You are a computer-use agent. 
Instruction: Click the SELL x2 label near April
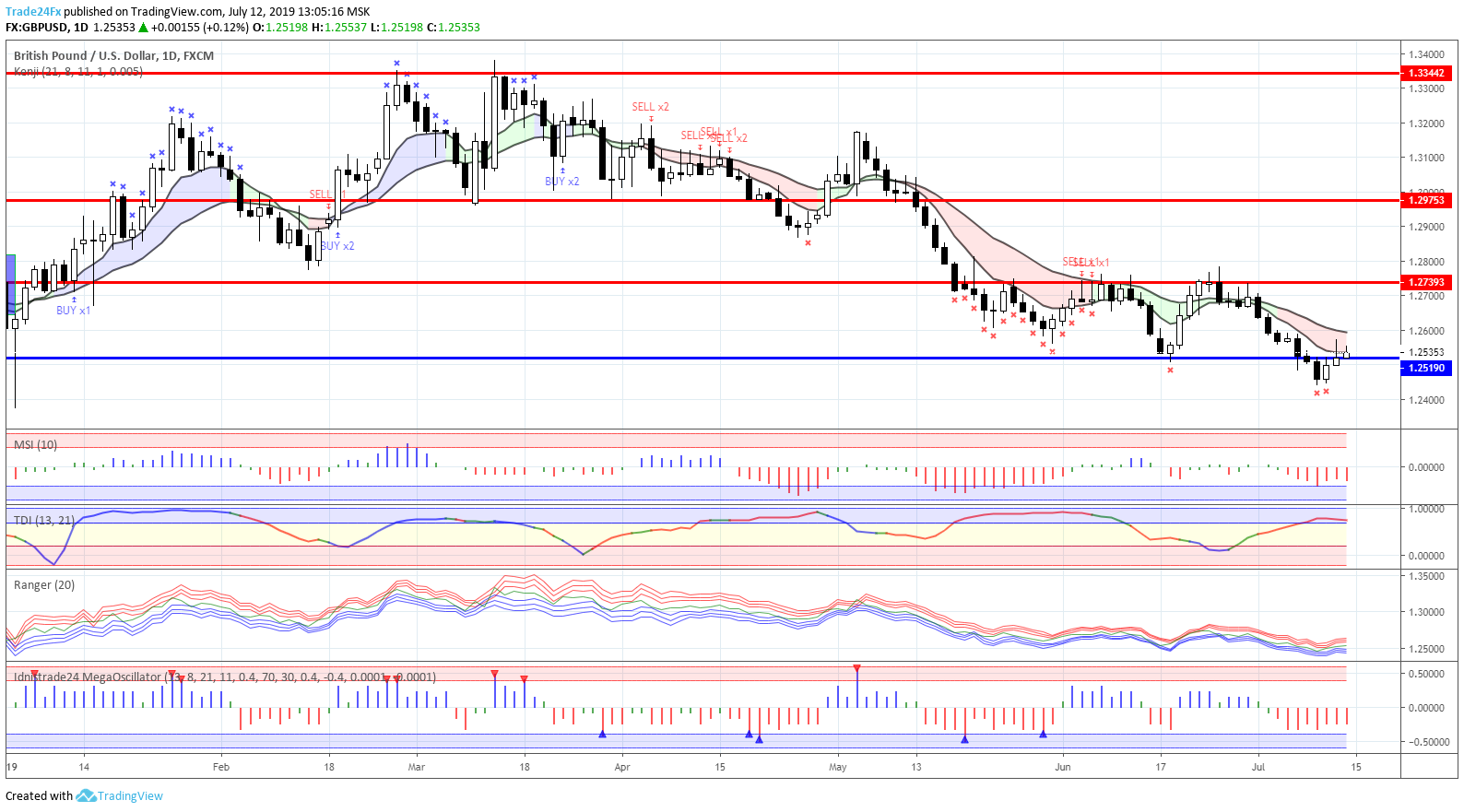coord(651,107)
